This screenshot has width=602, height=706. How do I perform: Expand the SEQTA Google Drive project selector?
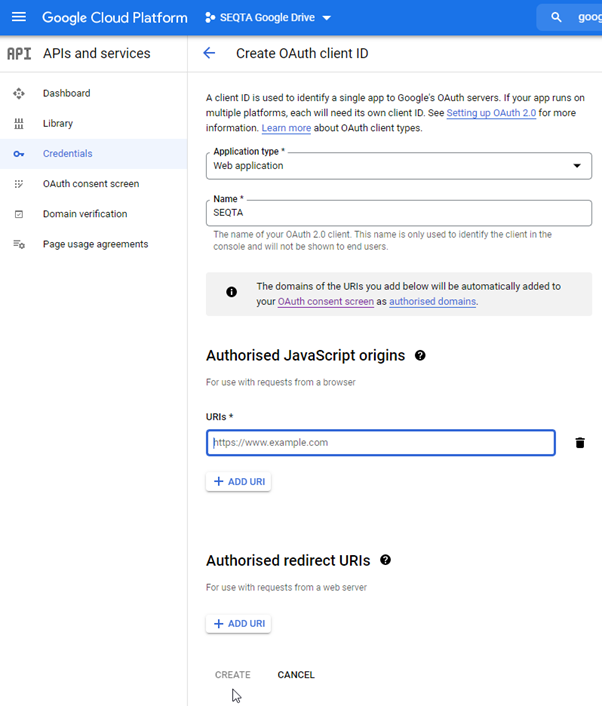tap(268, 18)
